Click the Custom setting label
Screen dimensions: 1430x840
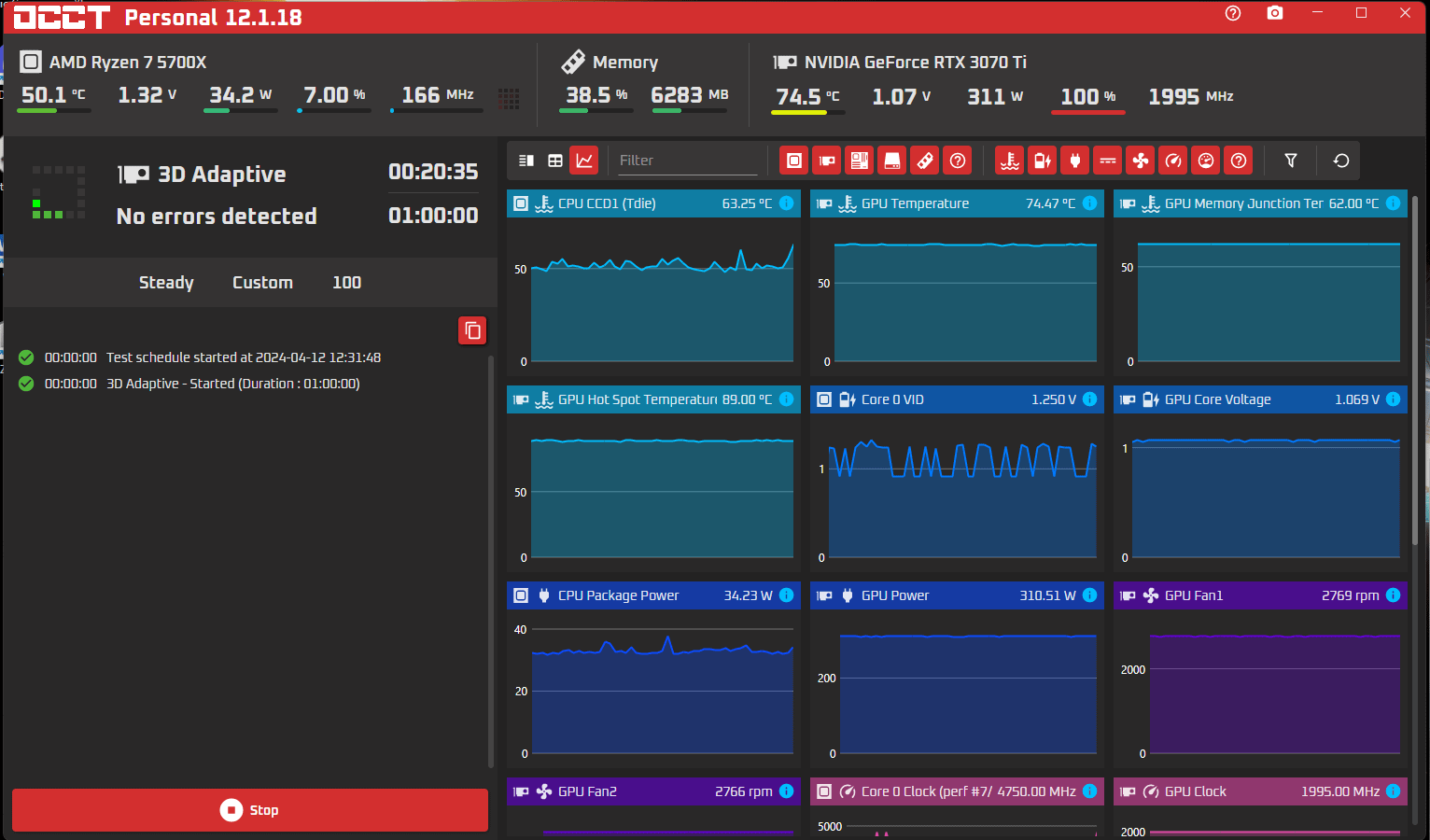click(x=262, y=283)
